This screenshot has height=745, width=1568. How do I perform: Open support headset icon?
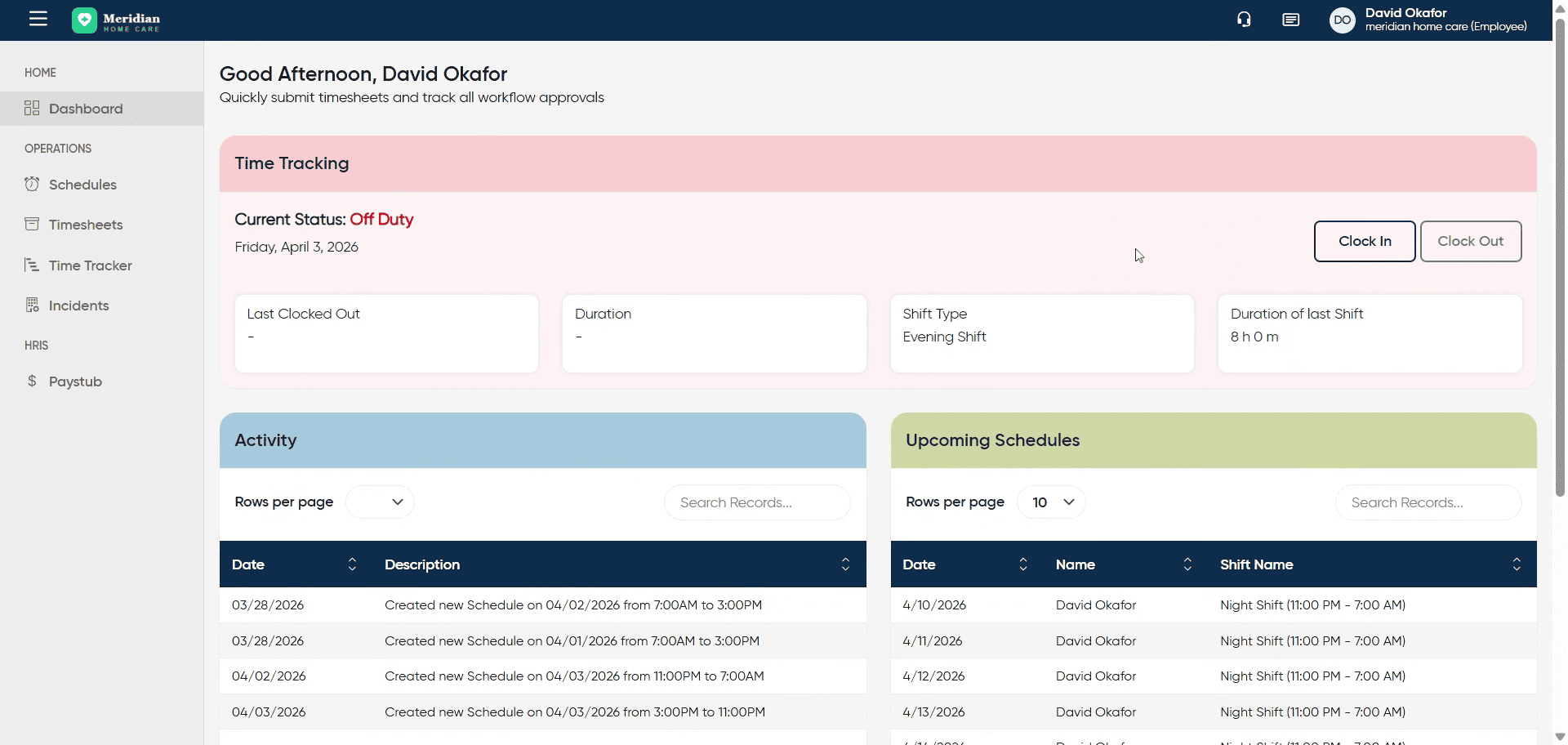pos(1244,20)
